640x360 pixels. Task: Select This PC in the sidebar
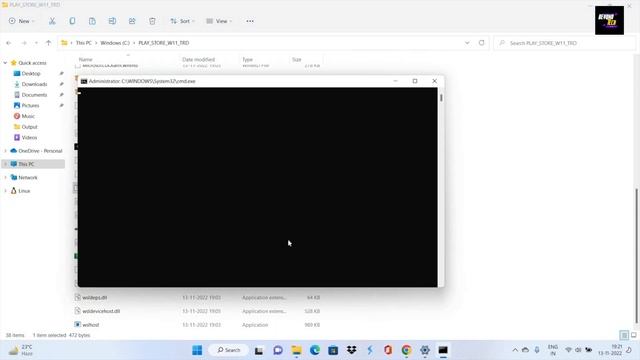pyautogui.click(x=26, y=164)
